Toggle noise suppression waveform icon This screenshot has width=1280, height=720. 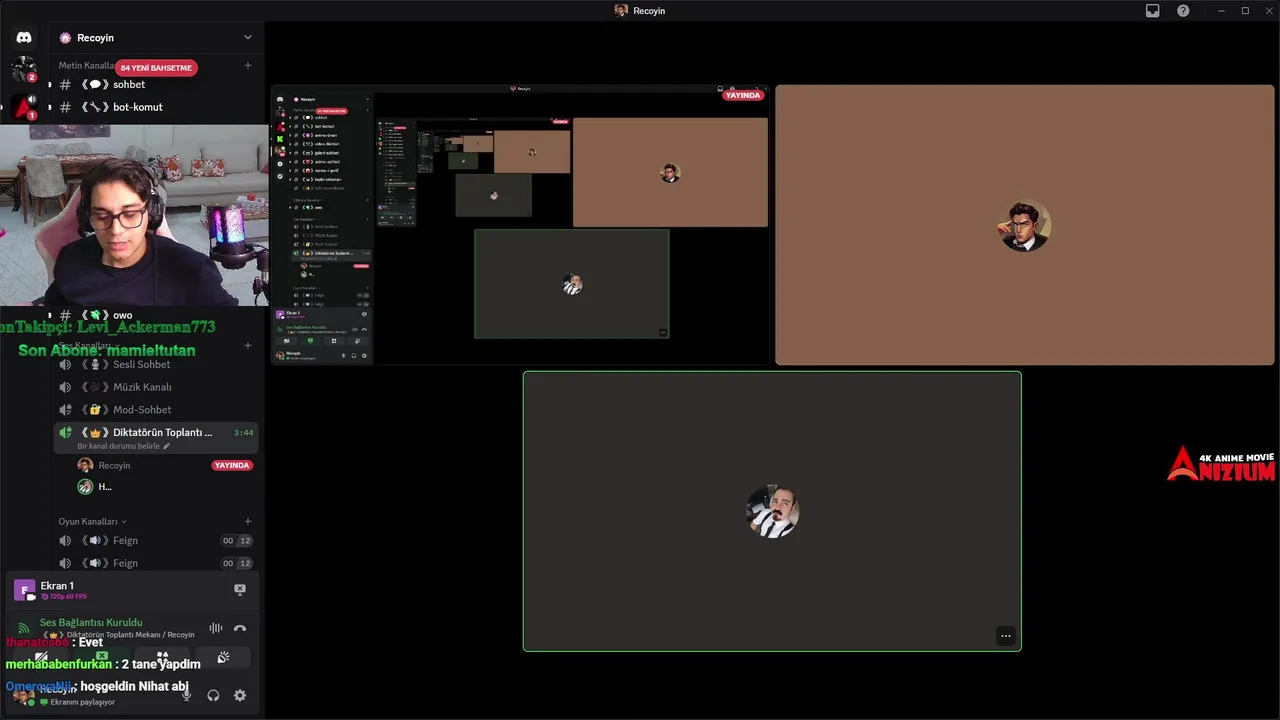click(x=215, y=628)
